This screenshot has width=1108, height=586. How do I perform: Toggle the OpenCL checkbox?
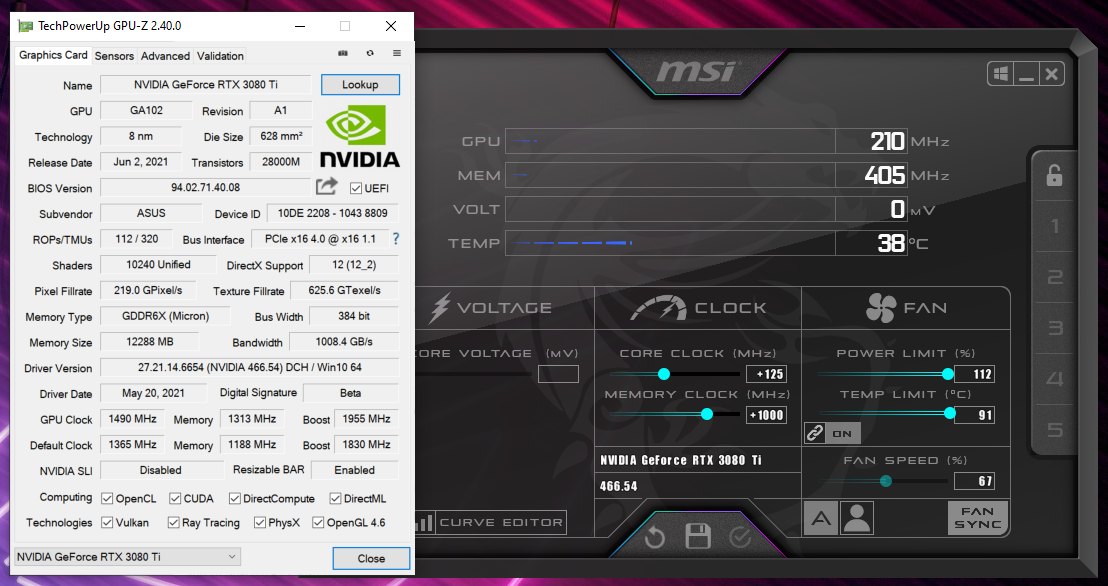click(107, 498)
